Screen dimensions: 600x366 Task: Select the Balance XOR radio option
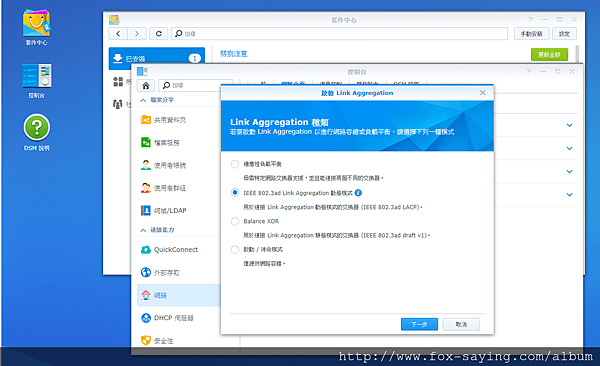(x=235, y=221)
